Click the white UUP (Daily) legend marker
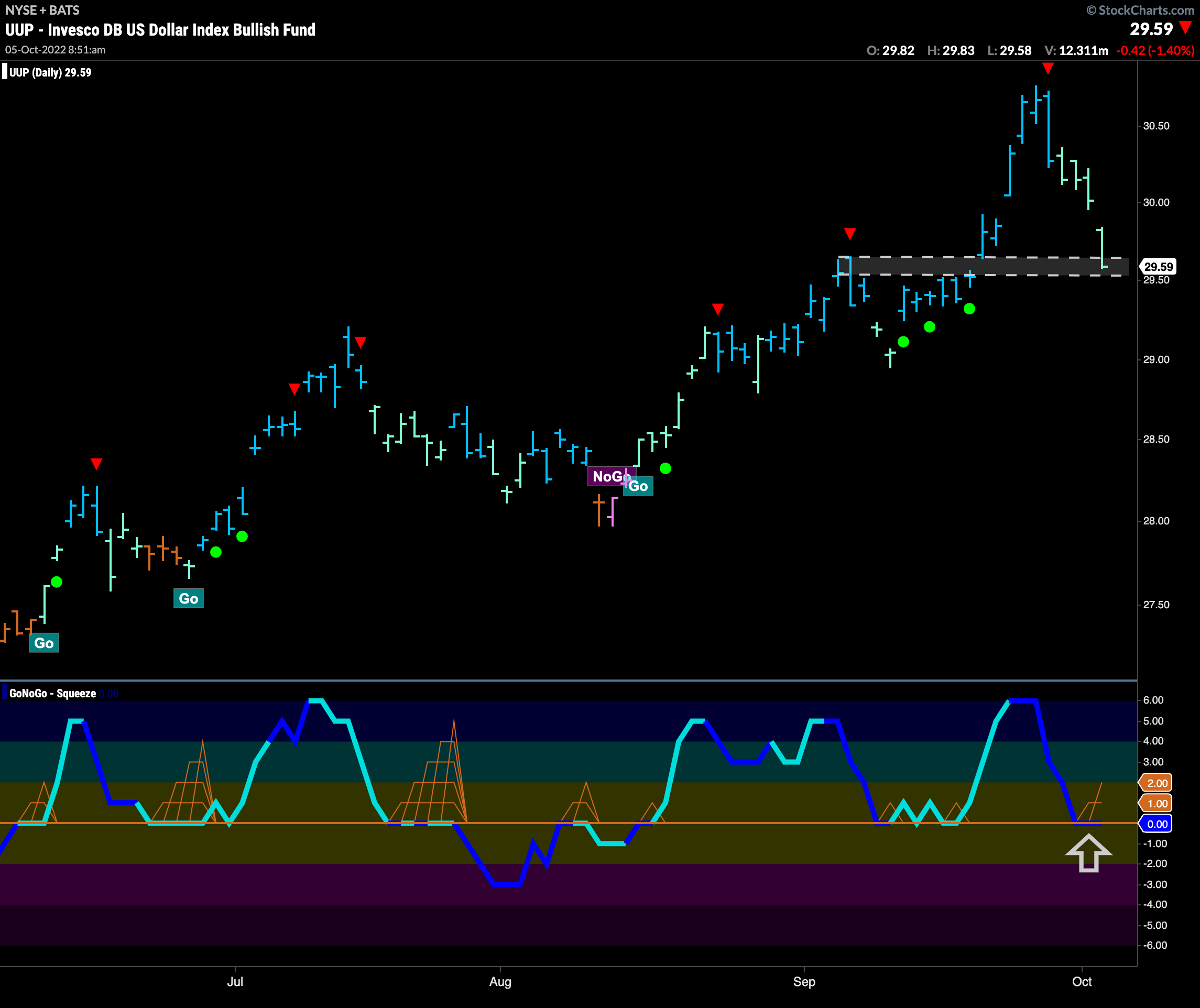This screenshot has height=1008, width=1200. (x=5, y=72)
